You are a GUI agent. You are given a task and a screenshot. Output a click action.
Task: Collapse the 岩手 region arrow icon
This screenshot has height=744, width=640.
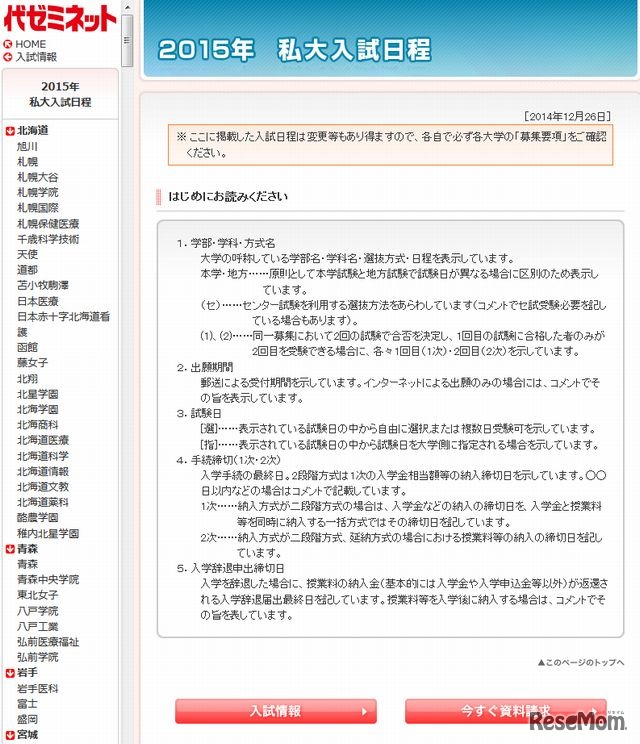10,673
